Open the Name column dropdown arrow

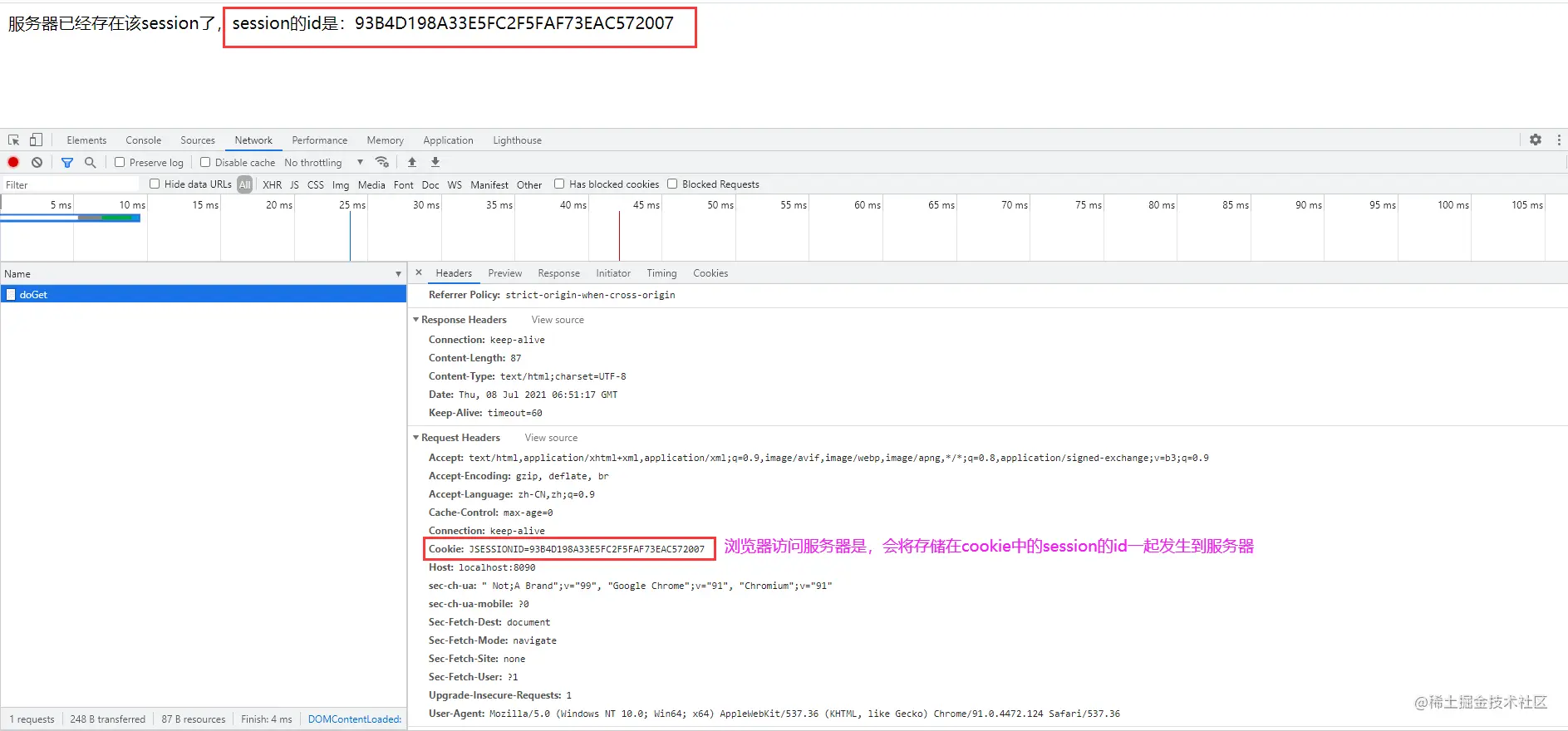tap(398, 274)
